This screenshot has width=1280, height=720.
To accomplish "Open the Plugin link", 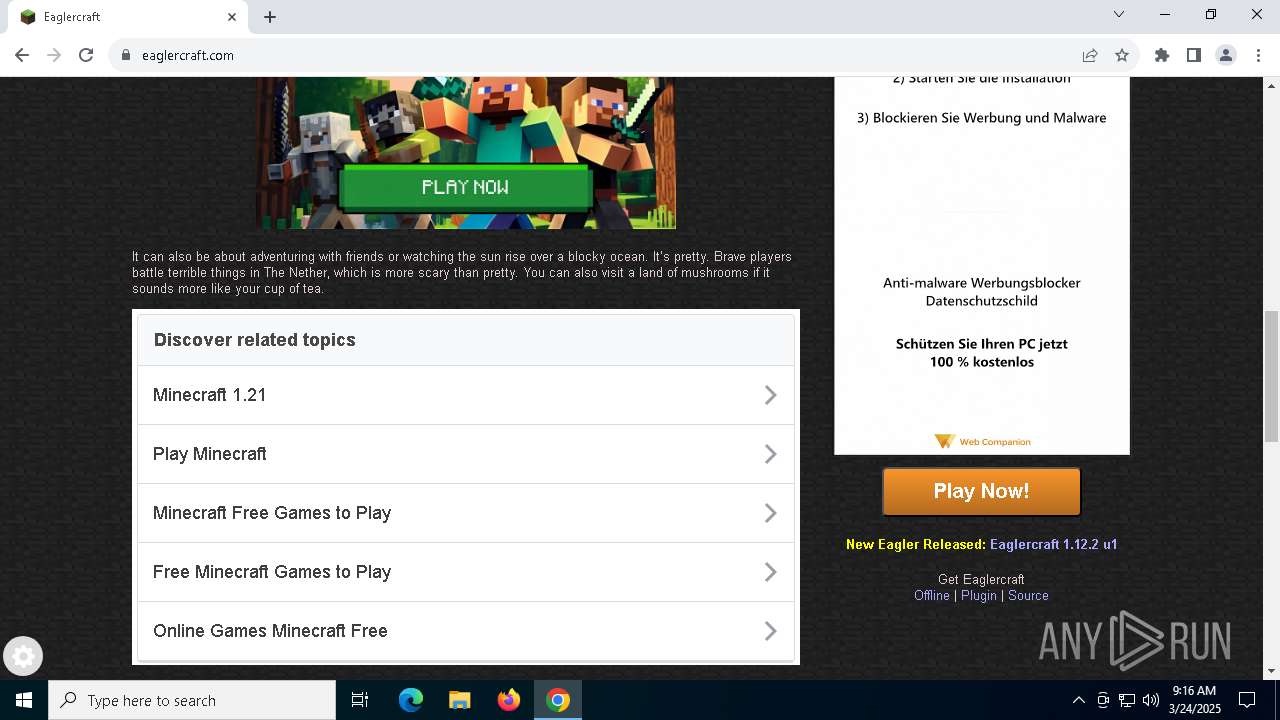I will pos(979,595).
